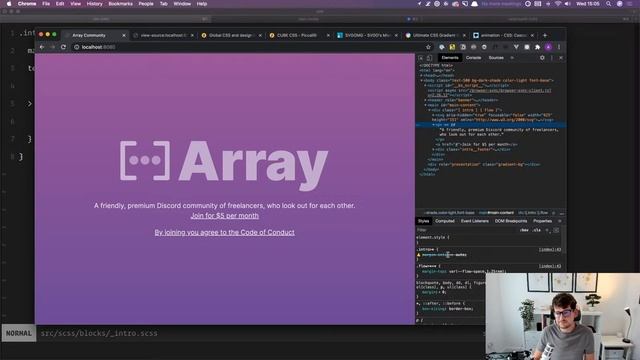Viewport: 640px width, 360px height.
Task: Open a new browser tab
Action: click(x=544, y=36)
